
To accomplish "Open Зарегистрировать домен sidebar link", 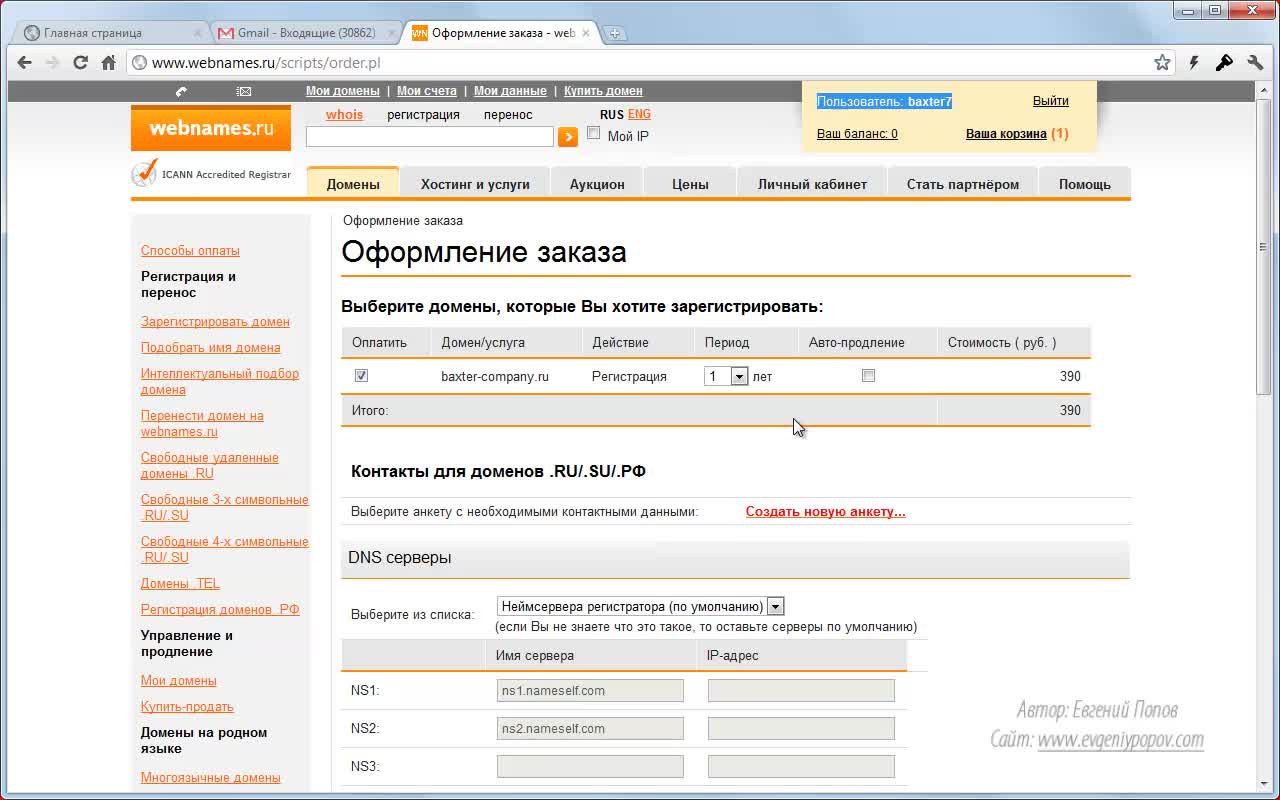I will tap(215, 322).
